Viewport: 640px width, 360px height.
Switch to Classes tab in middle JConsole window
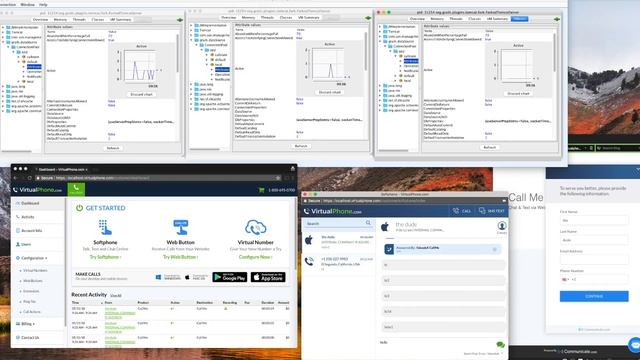286,18
